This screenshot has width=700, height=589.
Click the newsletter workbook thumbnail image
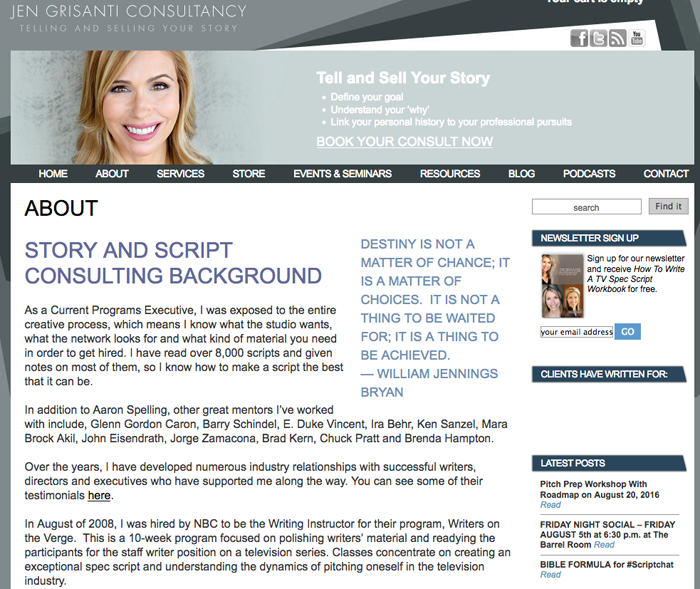coord(562,286)
